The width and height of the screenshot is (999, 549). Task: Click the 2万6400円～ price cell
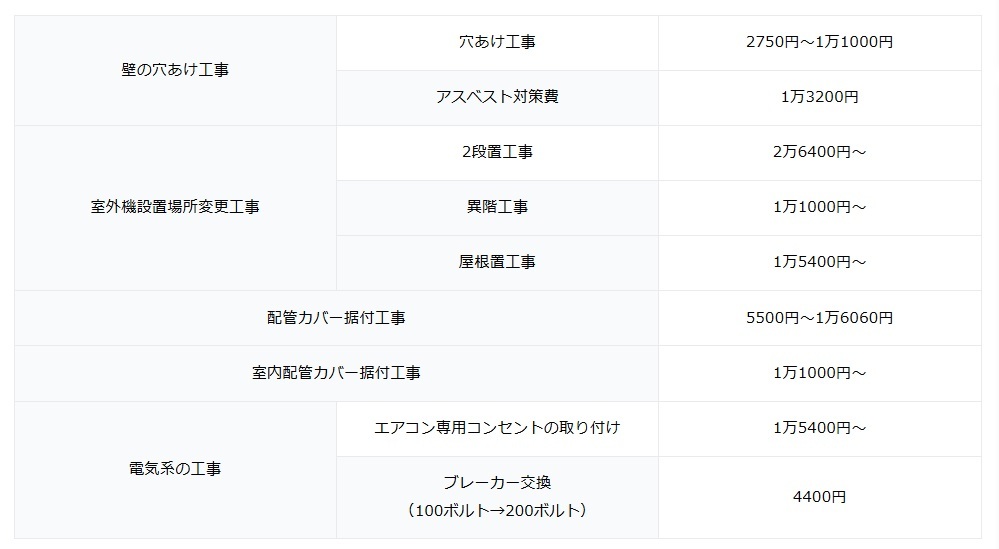click(x=820, y=153)
